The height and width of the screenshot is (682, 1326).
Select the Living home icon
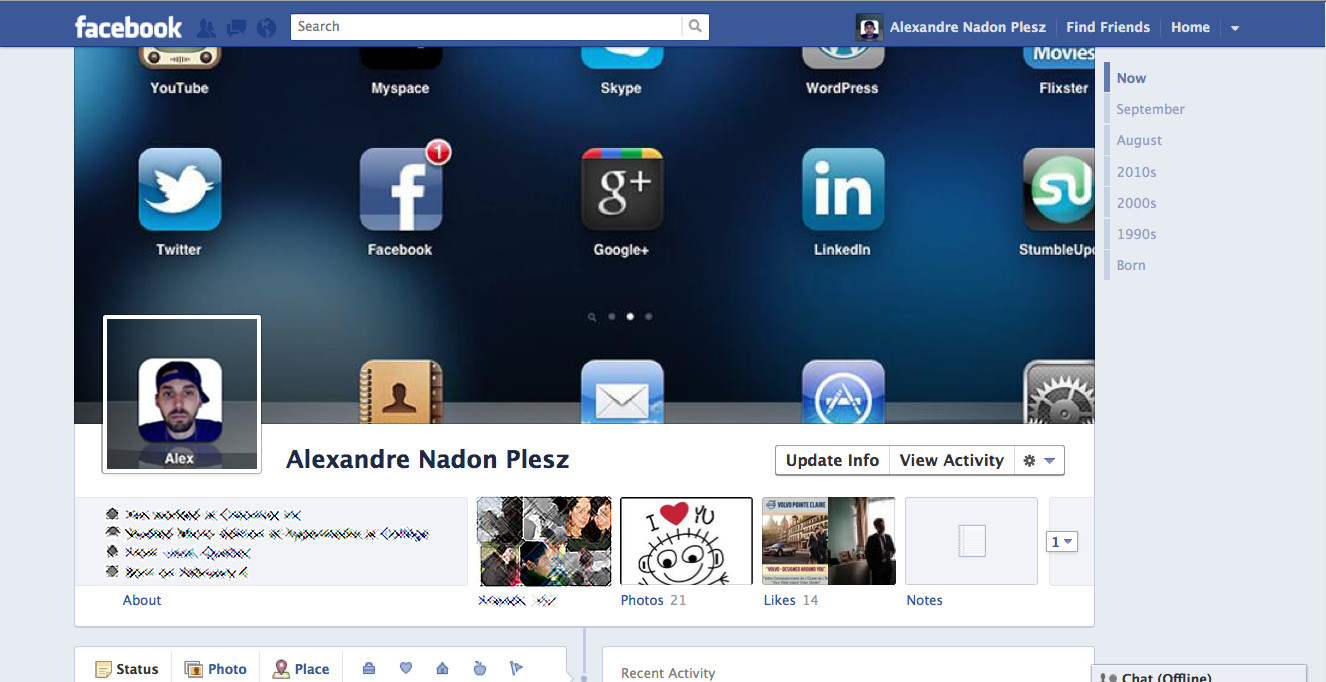pos(443,667)
